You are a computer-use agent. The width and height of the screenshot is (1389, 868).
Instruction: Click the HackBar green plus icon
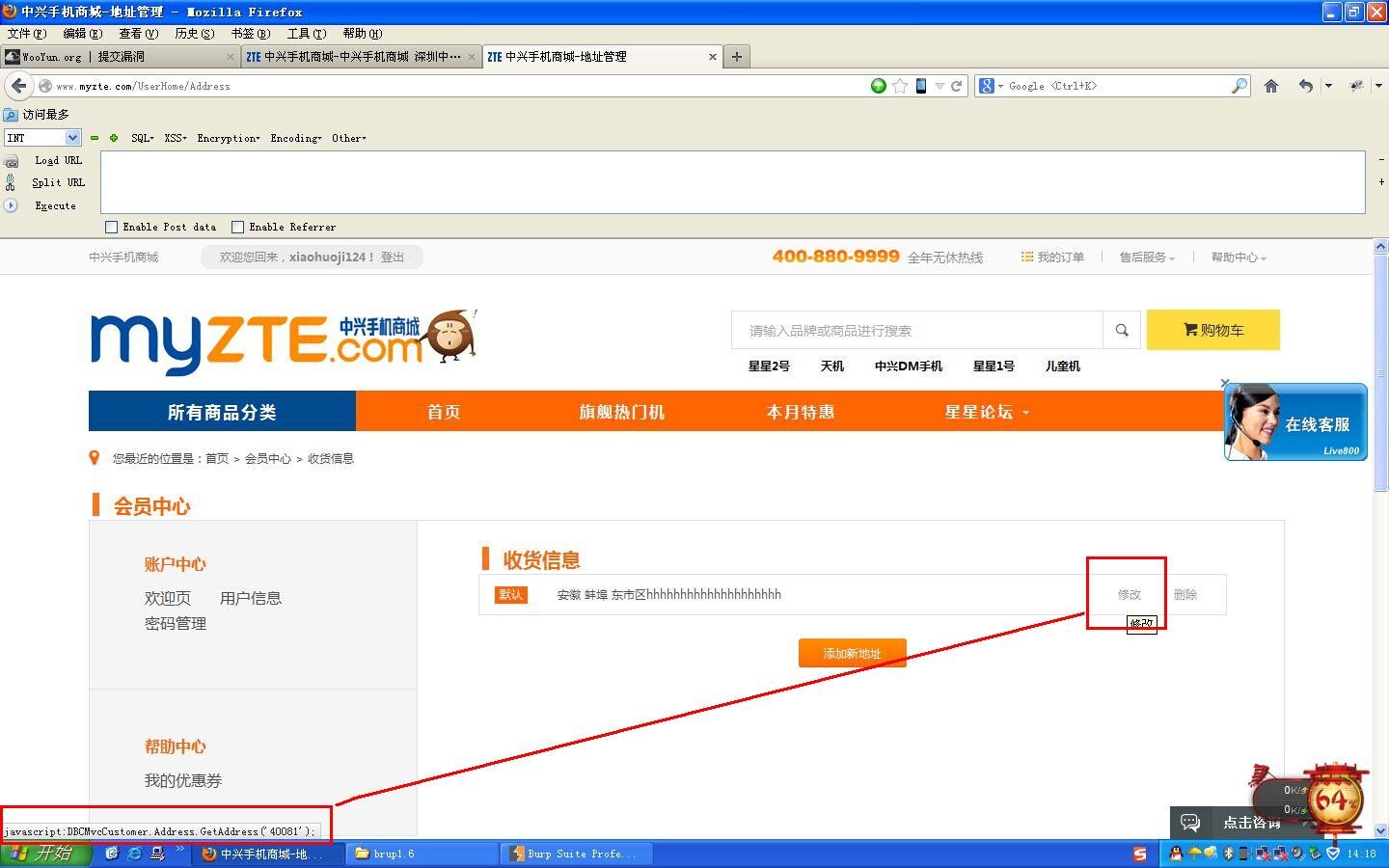point(114,138)
